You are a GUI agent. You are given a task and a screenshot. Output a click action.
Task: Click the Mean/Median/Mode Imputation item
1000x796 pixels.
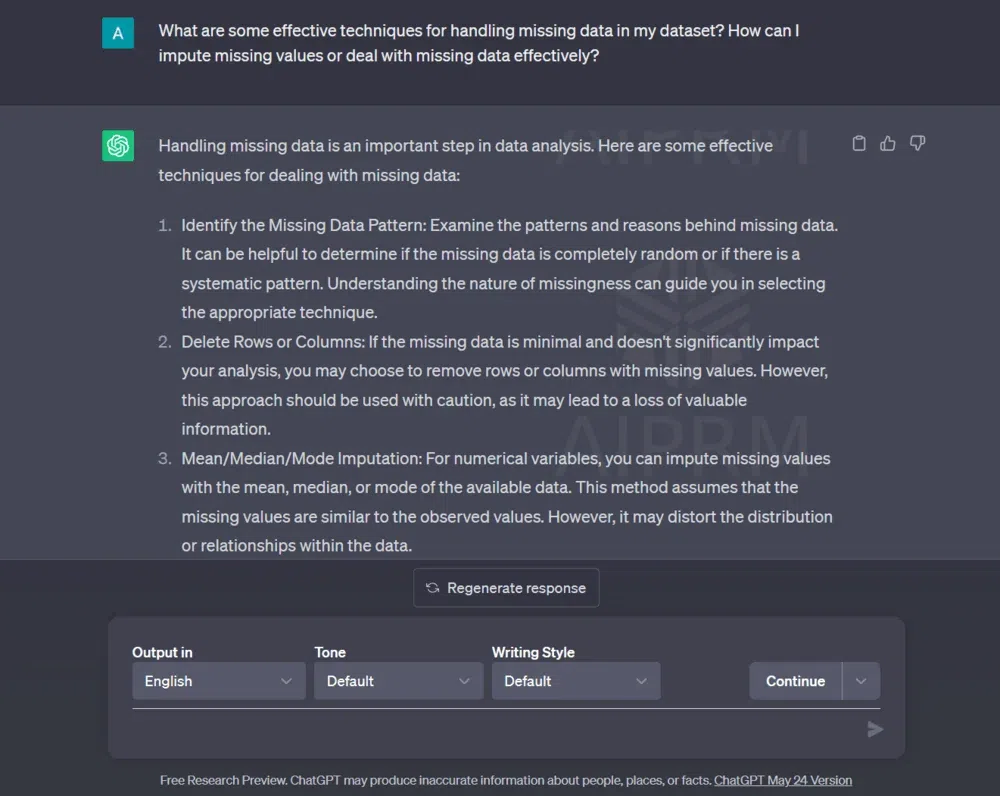coord(506,502)
